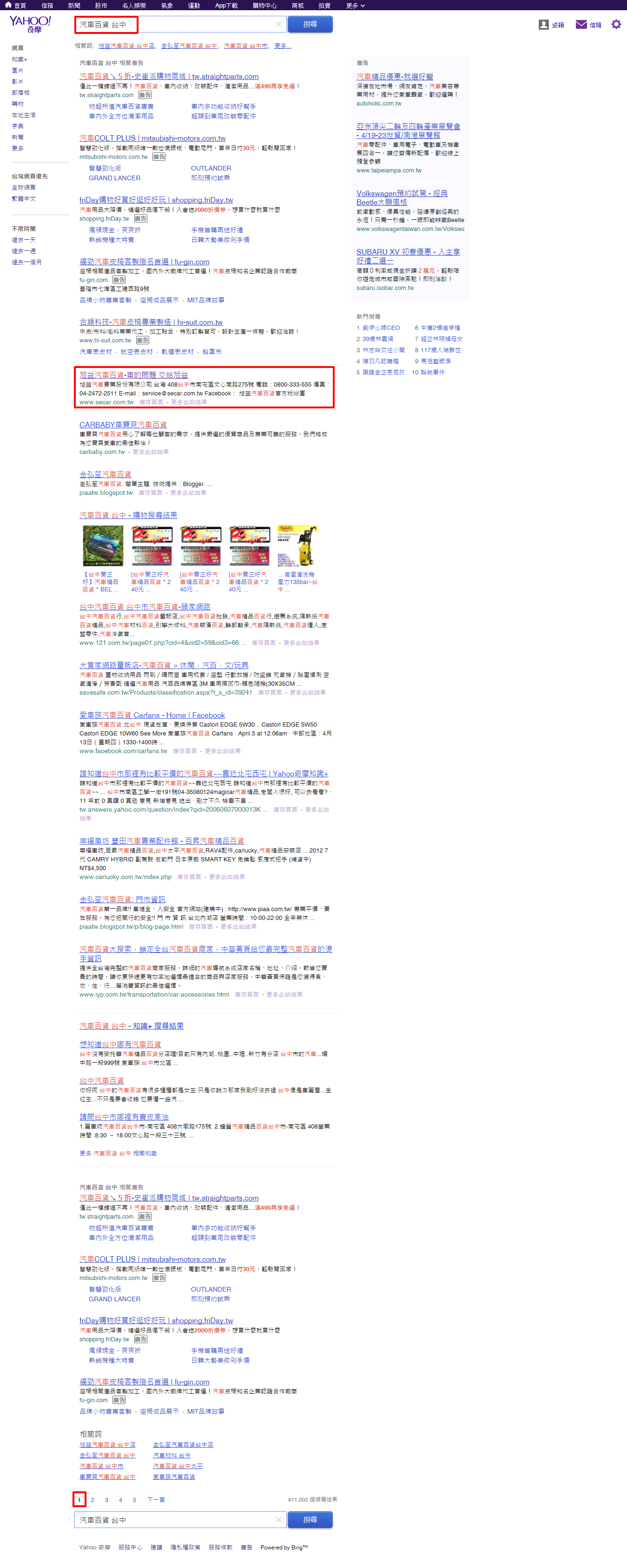This screenshot has width=627, height=1568.
Task: Switch to the 圖片 search category
Action: pos(18,70)
